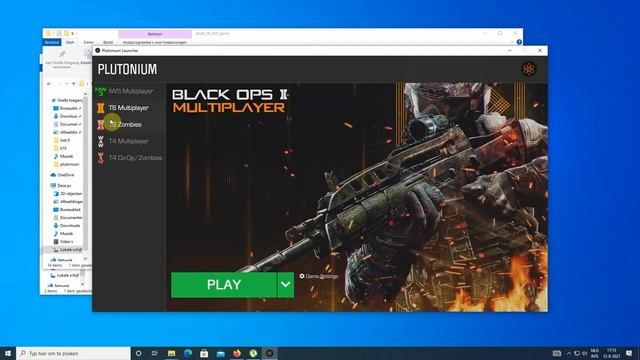The height and width of the screenshot is (360, 640).
Task: Open Game Settings link
Action: [x=319, y=276]
